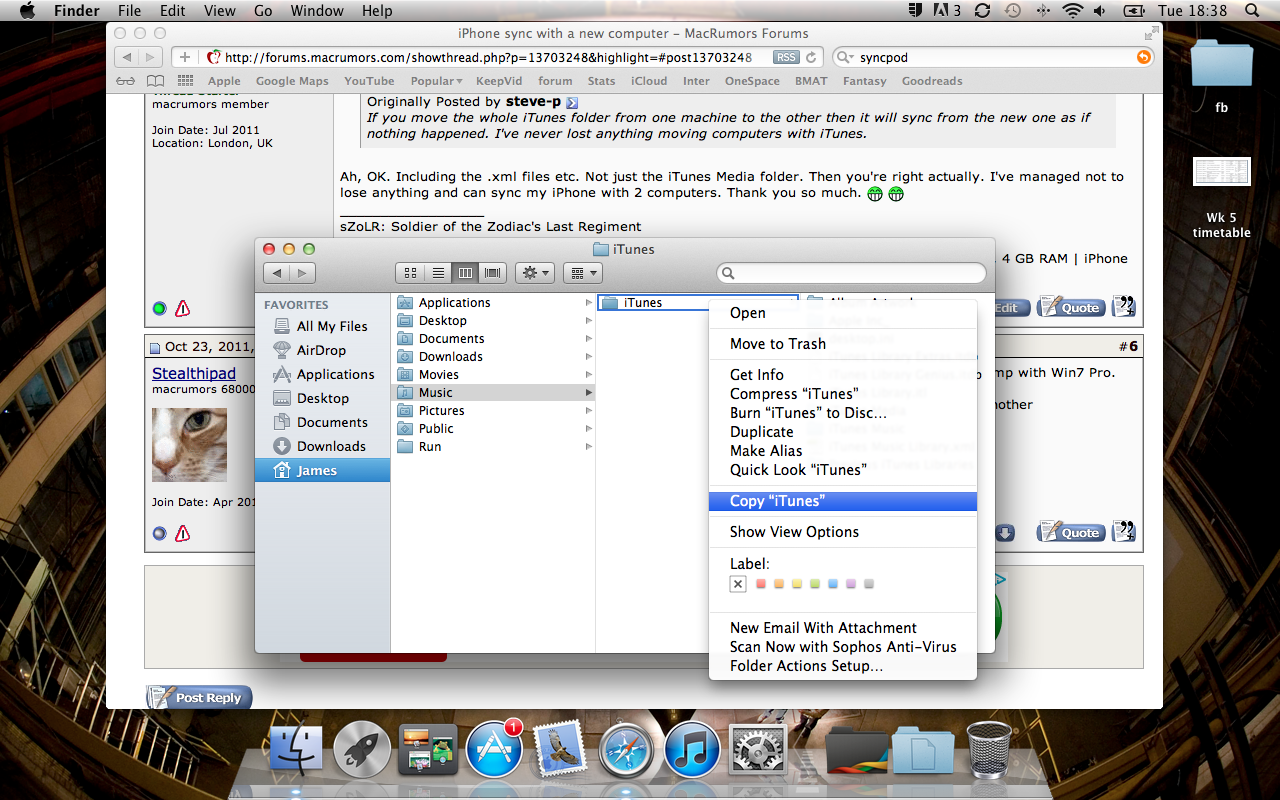The height and width of the screenshot is (800, 1280).
Task: Select Show View Options menu entry
Action: coord(842,532)
